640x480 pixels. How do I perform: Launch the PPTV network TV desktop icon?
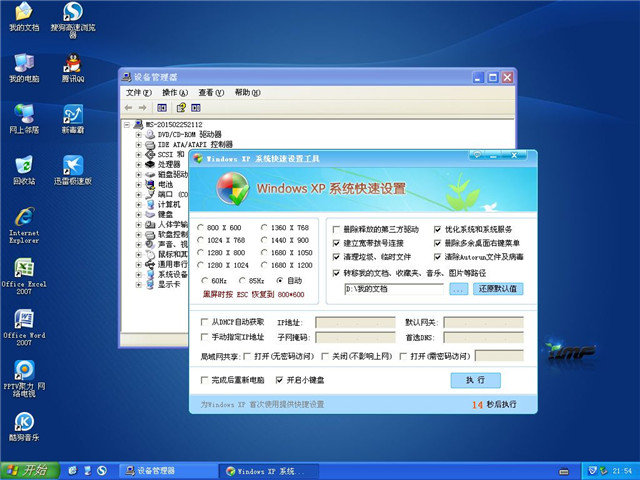(24, 378)
